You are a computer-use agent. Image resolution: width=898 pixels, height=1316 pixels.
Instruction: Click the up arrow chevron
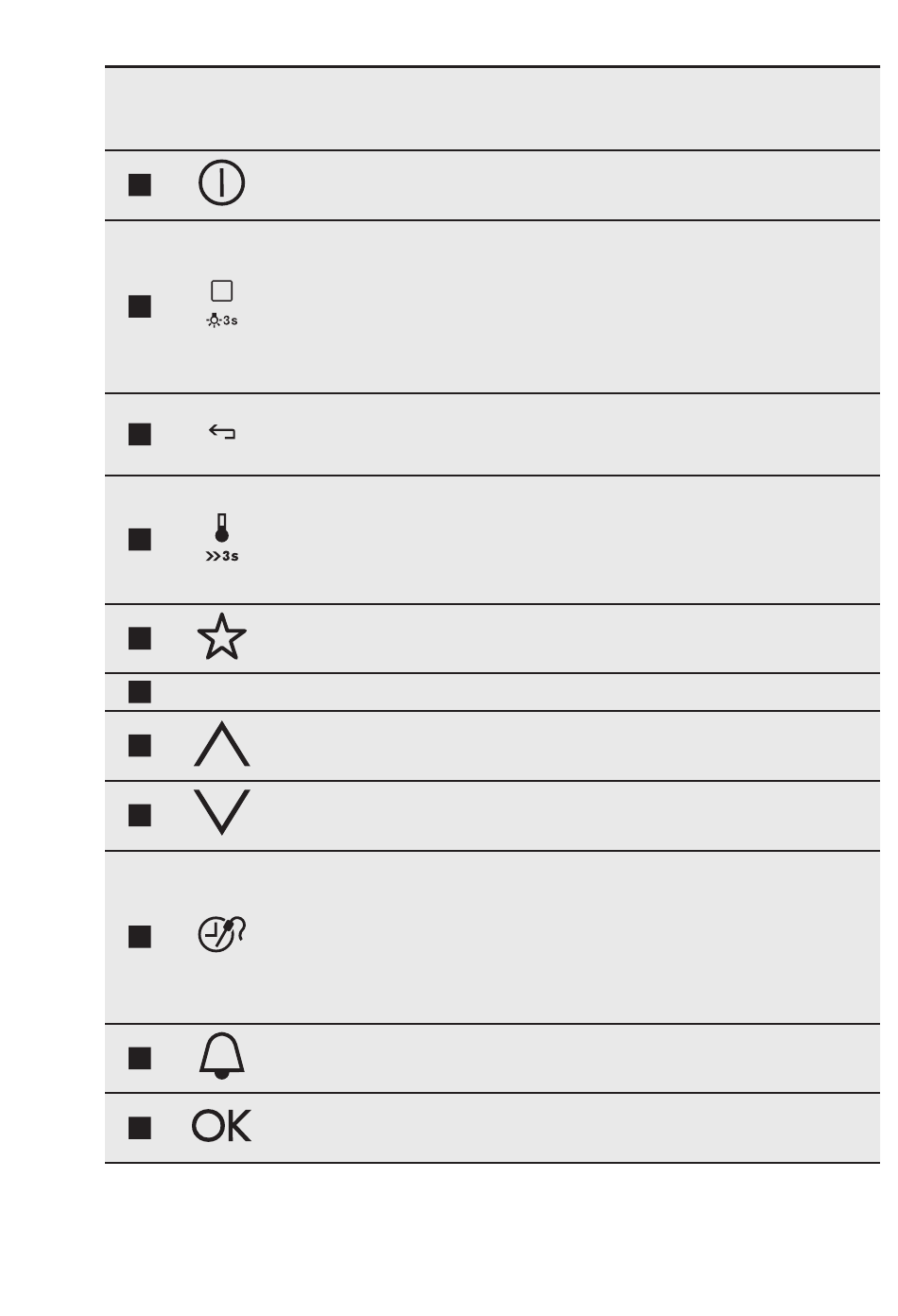[222, 744]
